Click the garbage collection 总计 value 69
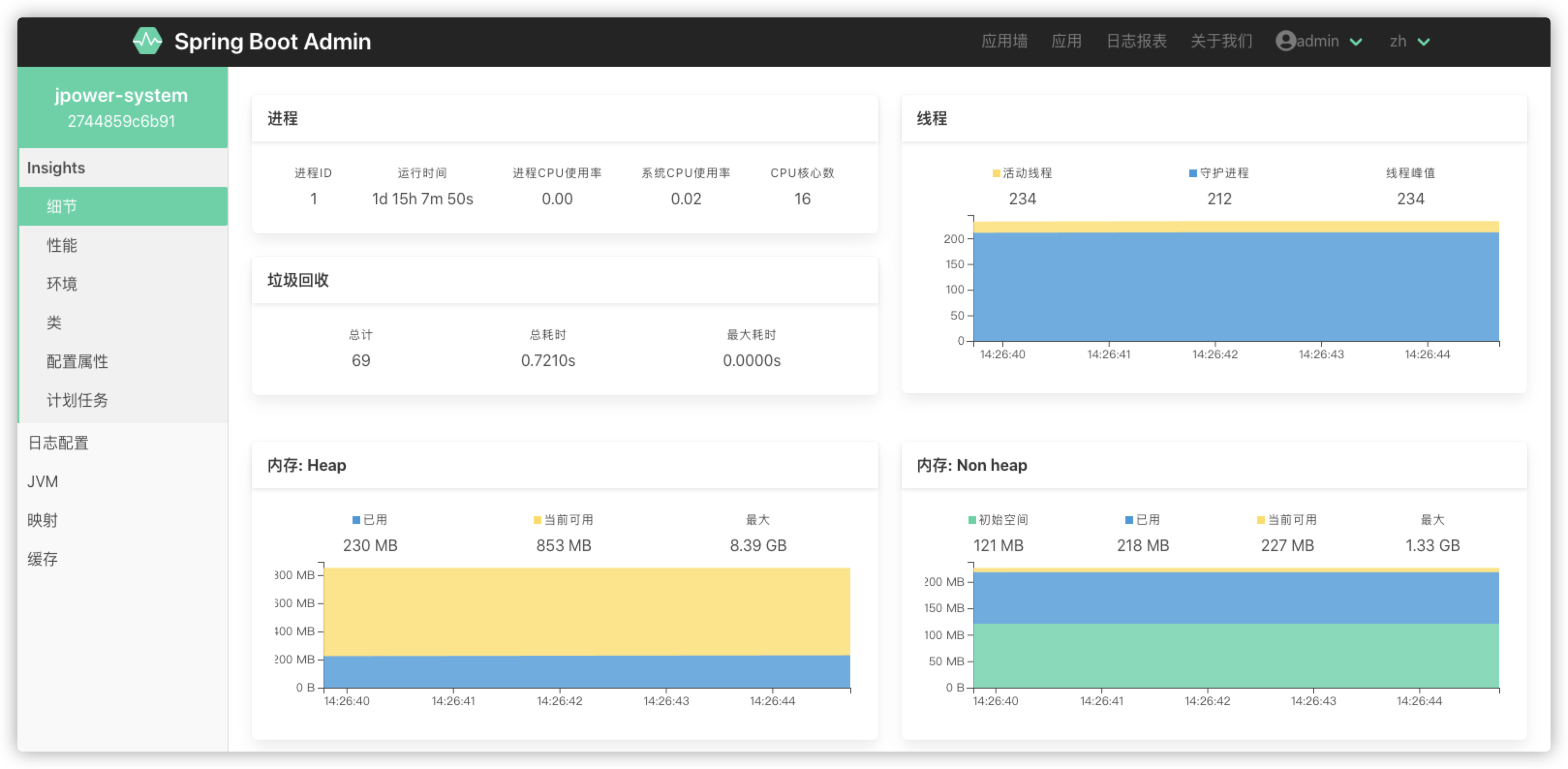 pyautogui.click(x=361, y=360)
